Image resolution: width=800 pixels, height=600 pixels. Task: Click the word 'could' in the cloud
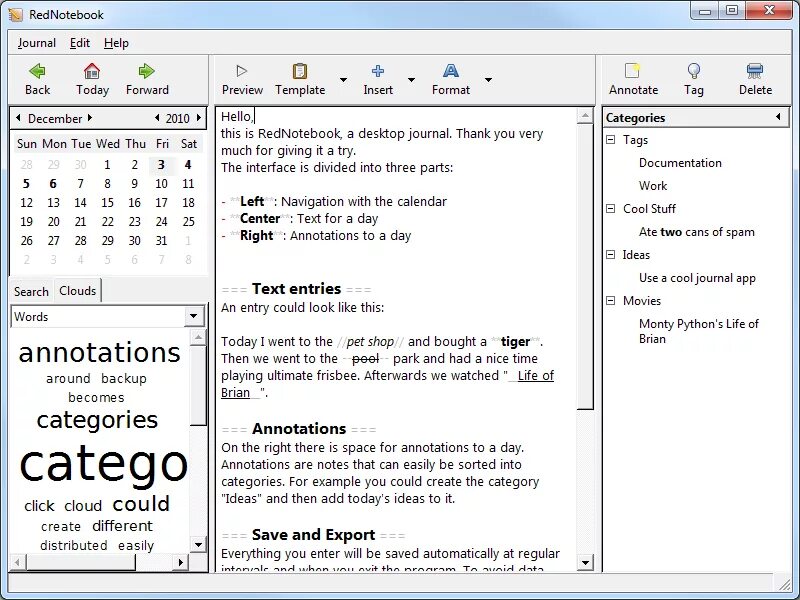(x=141, y=504)
